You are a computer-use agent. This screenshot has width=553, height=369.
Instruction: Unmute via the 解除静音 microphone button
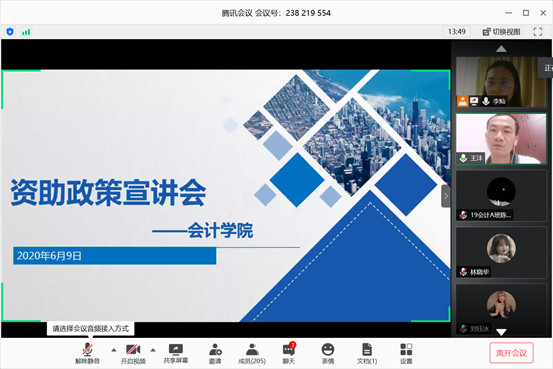pos(87,353)
